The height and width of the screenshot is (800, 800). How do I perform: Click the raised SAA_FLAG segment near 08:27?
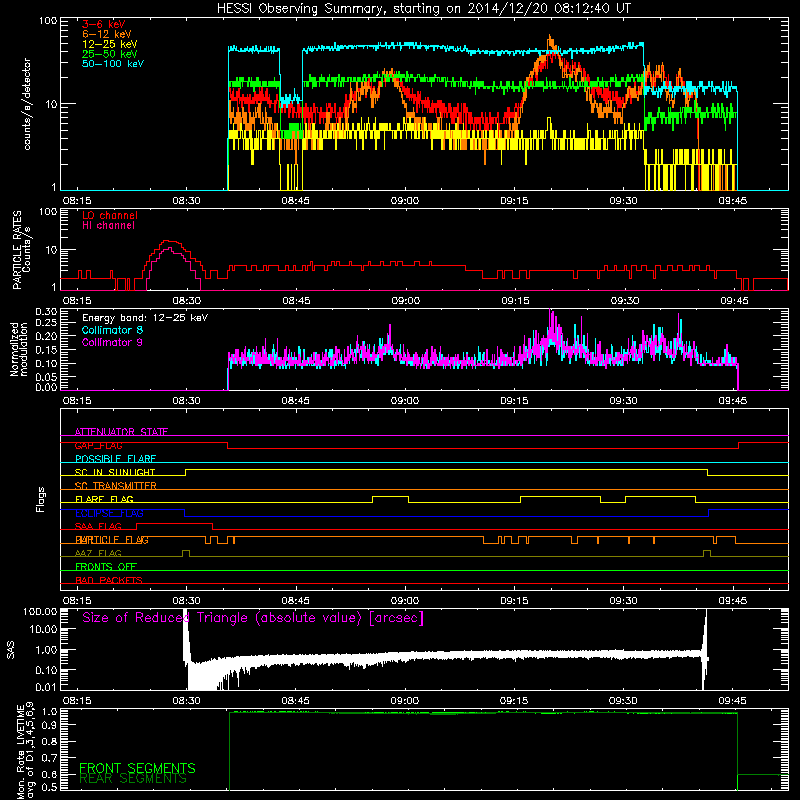[174, 523]
